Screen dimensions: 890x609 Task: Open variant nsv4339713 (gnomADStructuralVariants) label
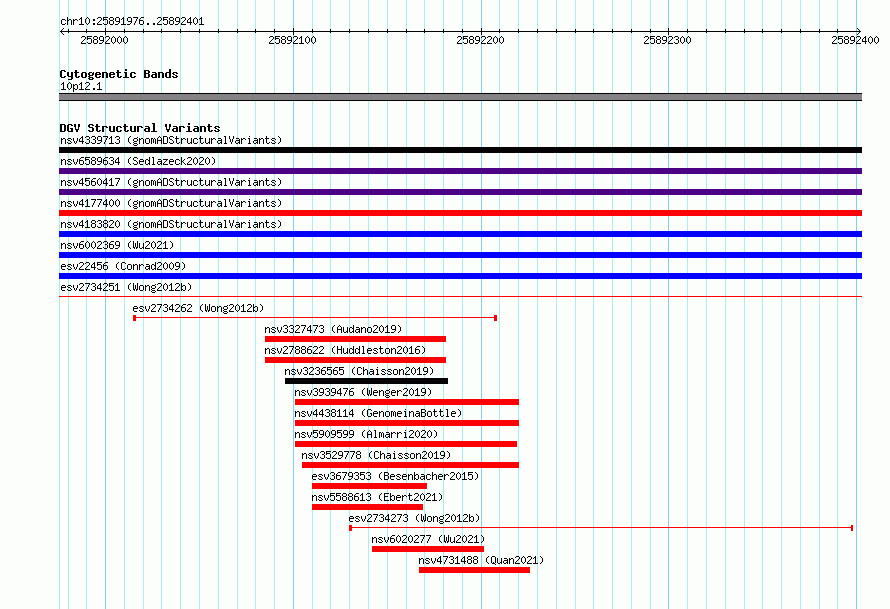tap(171, 140)
